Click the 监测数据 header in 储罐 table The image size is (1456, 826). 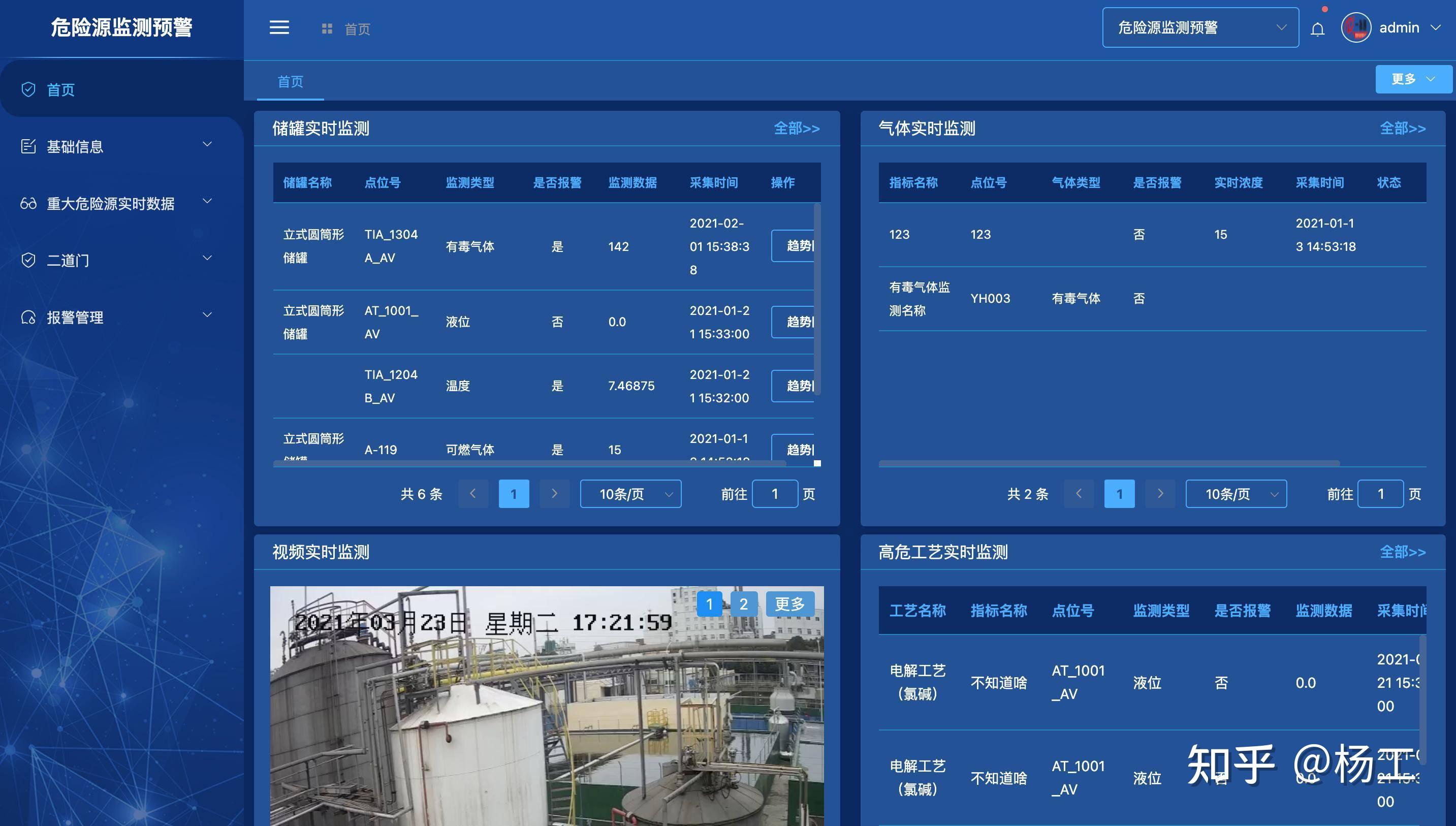[632, 183]
